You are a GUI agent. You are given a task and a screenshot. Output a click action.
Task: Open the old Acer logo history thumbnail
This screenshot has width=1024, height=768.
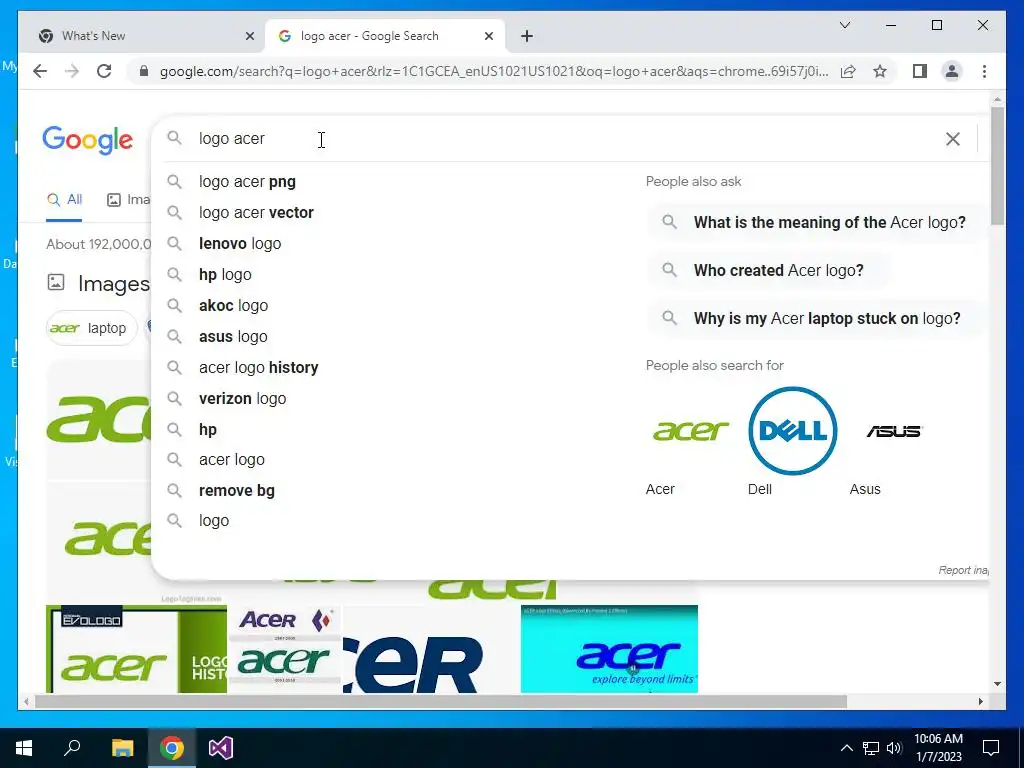coord(285,648)
